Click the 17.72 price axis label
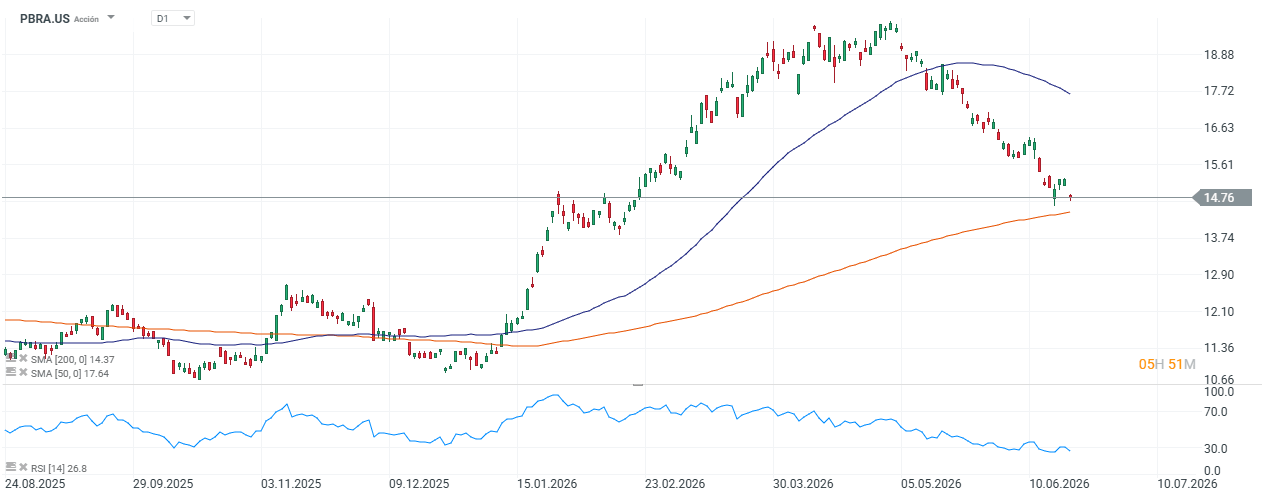The height and width of the screenshot is (501, 1264). coord(1219,91)
